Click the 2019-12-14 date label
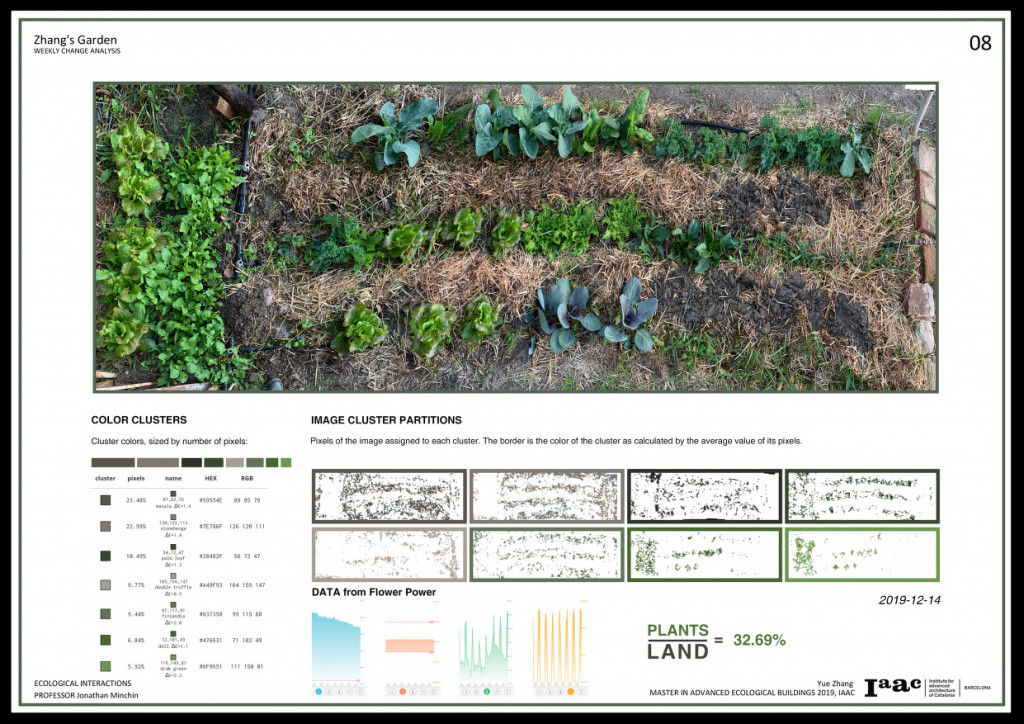The image size is (1024, 724). pos(910,601)
